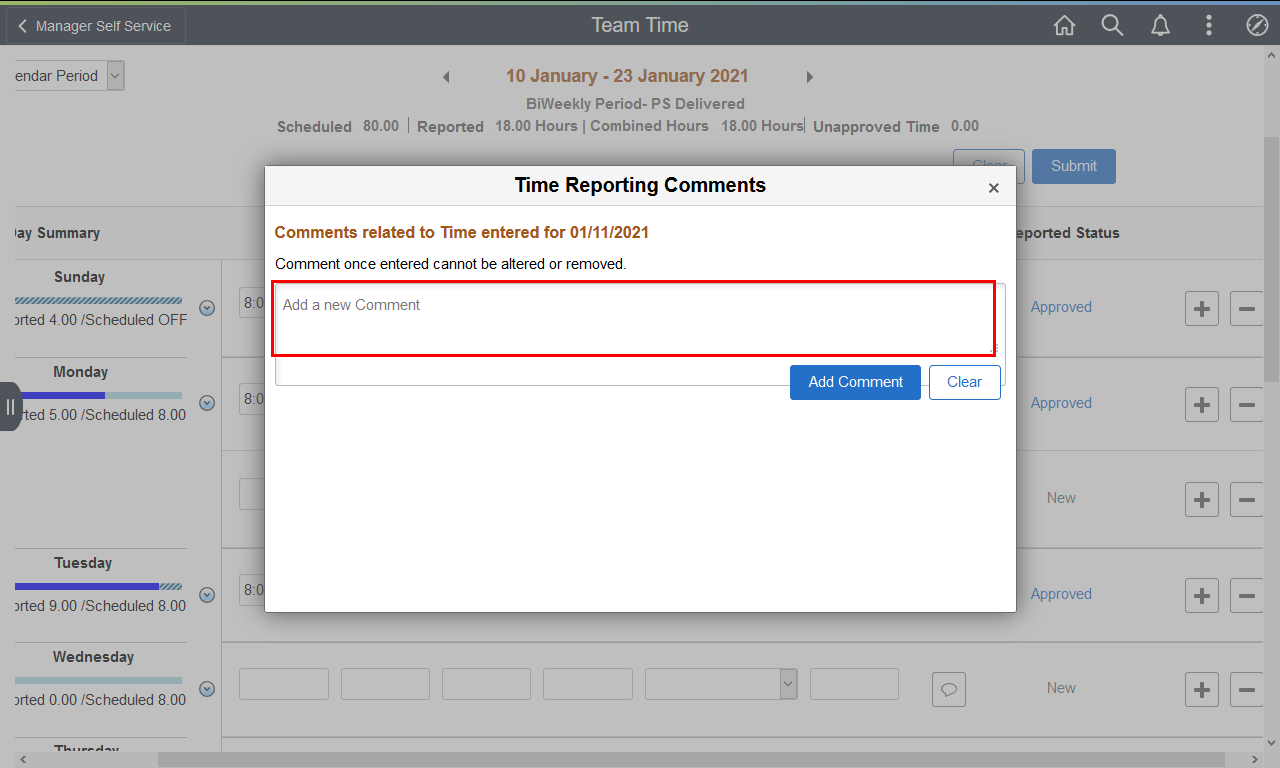
Task: Open the Actions three-dot menu
Action: point(1209,26)
